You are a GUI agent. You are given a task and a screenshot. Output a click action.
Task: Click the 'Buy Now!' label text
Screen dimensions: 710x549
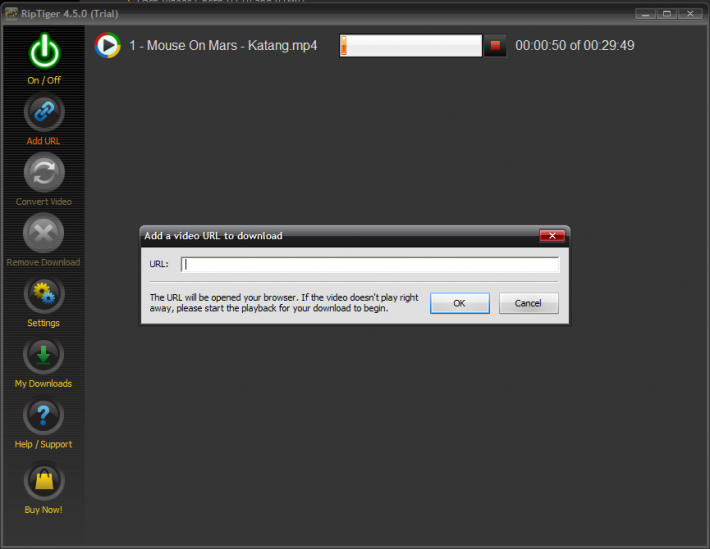pos(43,510)
